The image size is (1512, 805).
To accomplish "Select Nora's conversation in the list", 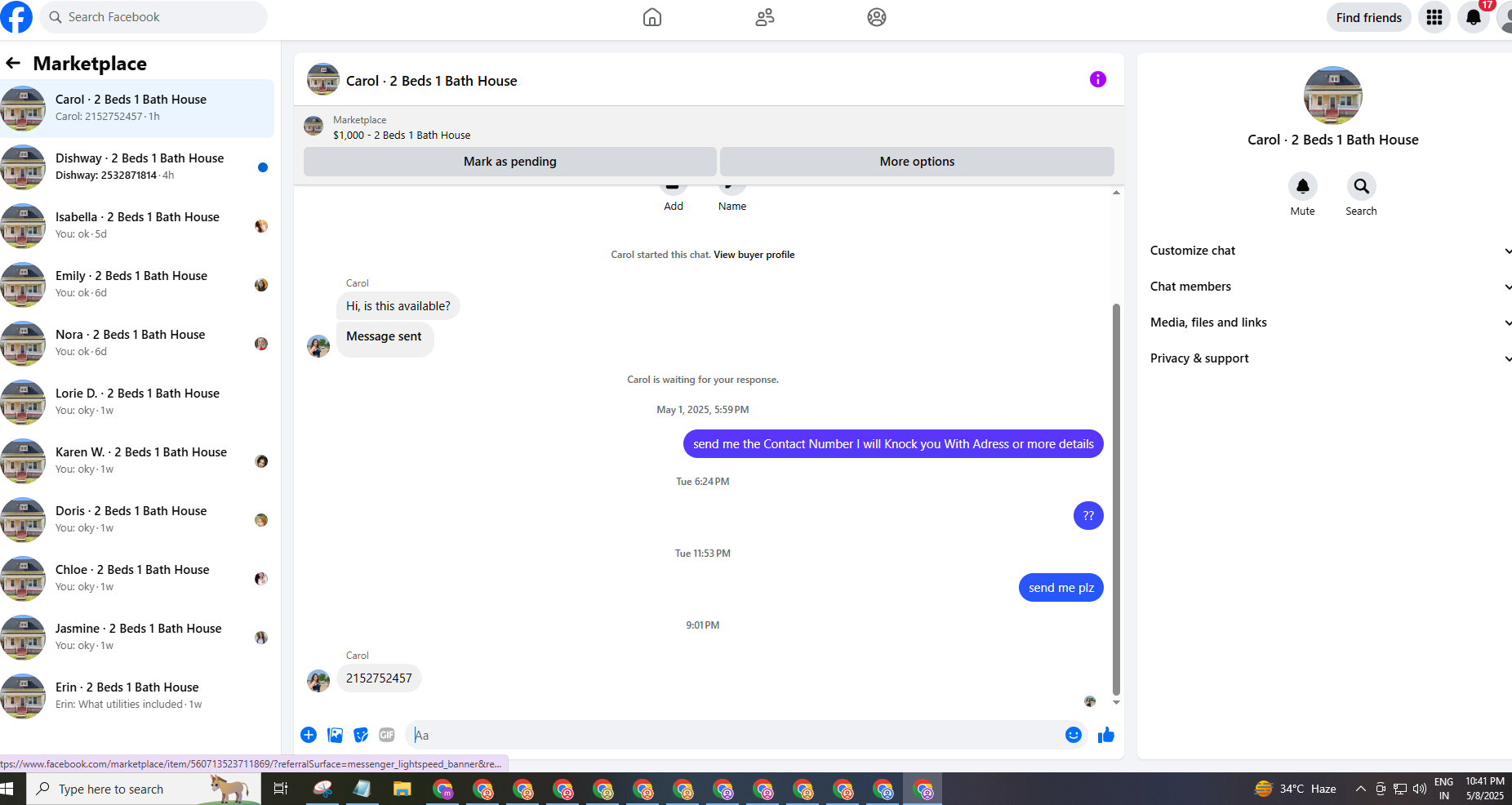I will 137,344.
